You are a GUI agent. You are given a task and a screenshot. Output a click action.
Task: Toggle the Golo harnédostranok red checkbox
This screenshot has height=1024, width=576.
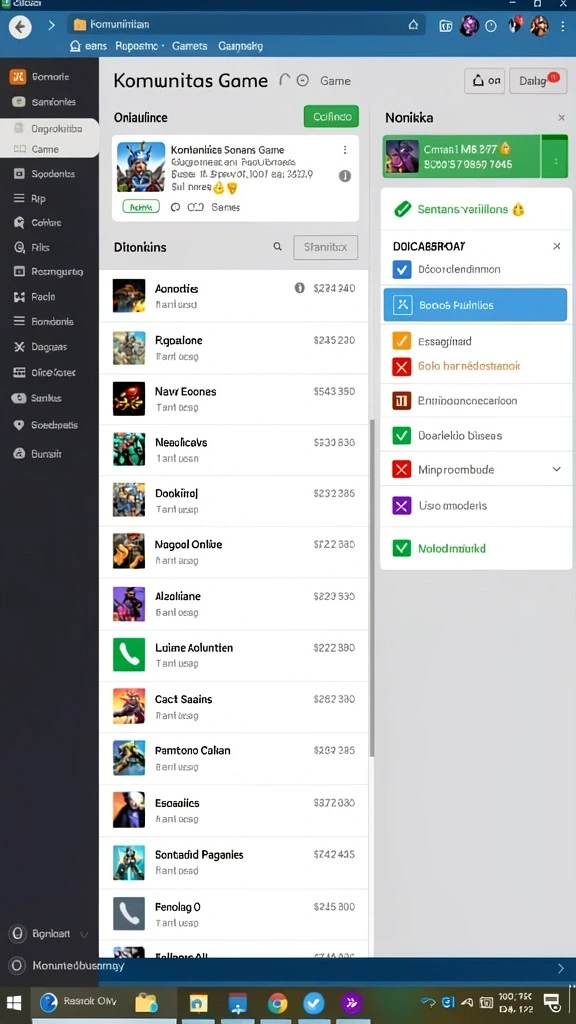(x=402, y=366)
